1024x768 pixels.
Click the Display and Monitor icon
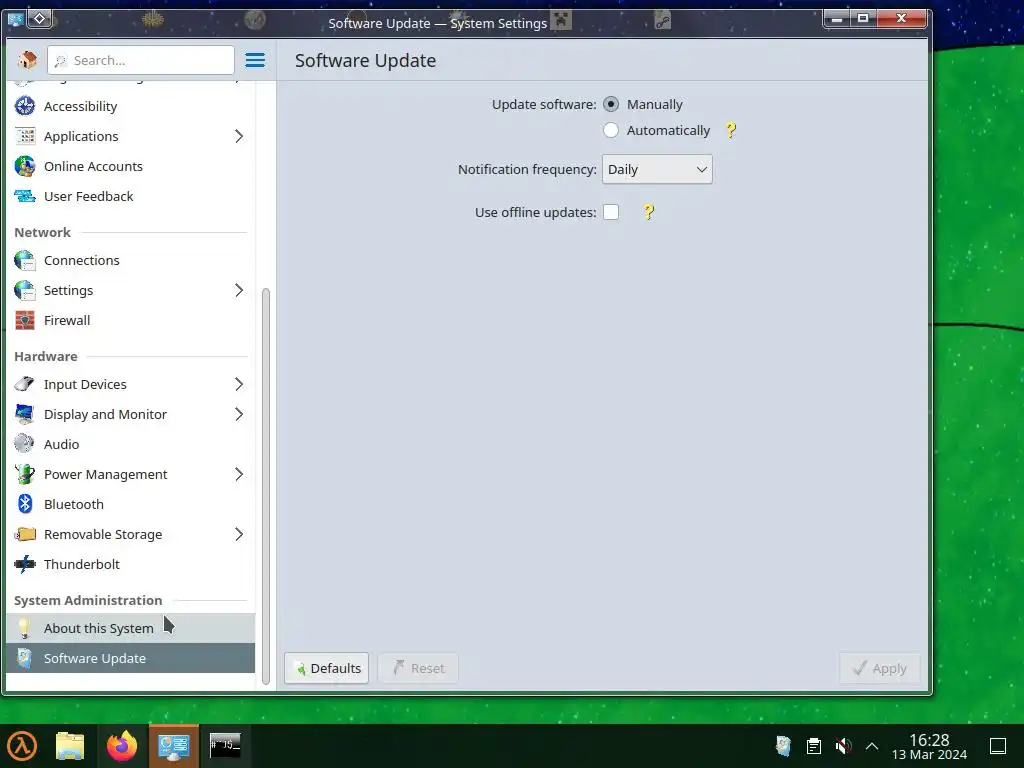[x=25, y=414]
